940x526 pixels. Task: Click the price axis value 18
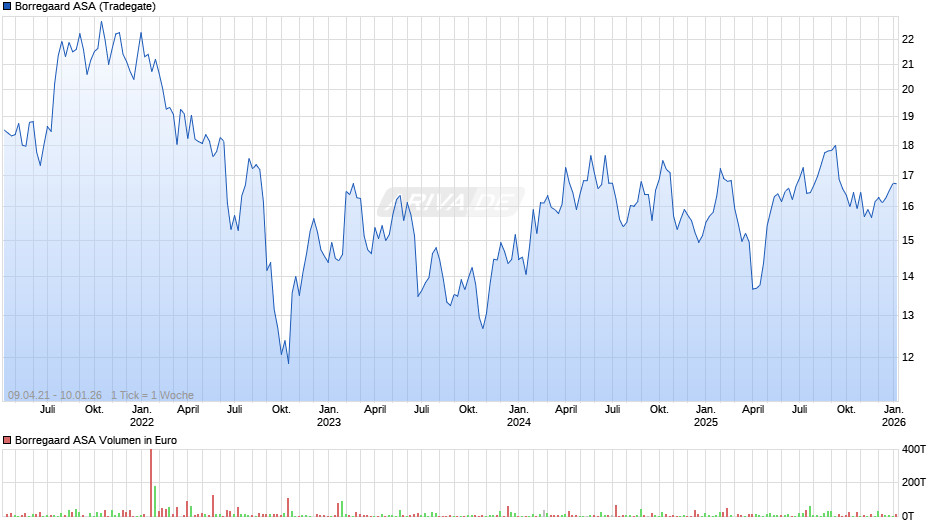coord(908,145)
